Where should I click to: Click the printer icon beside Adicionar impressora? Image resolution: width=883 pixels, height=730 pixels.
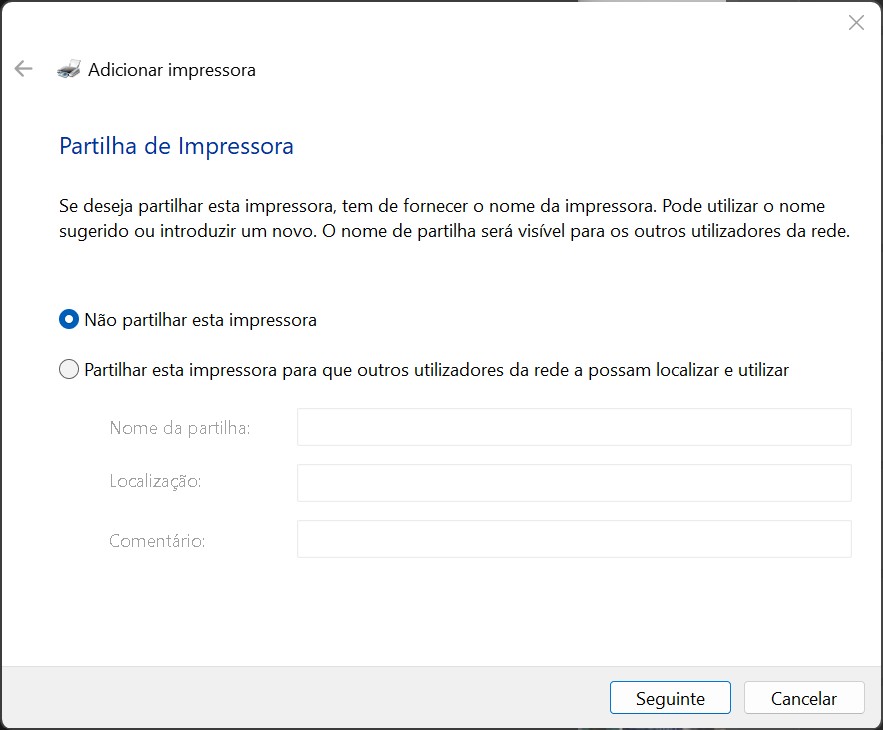point(69,69)
